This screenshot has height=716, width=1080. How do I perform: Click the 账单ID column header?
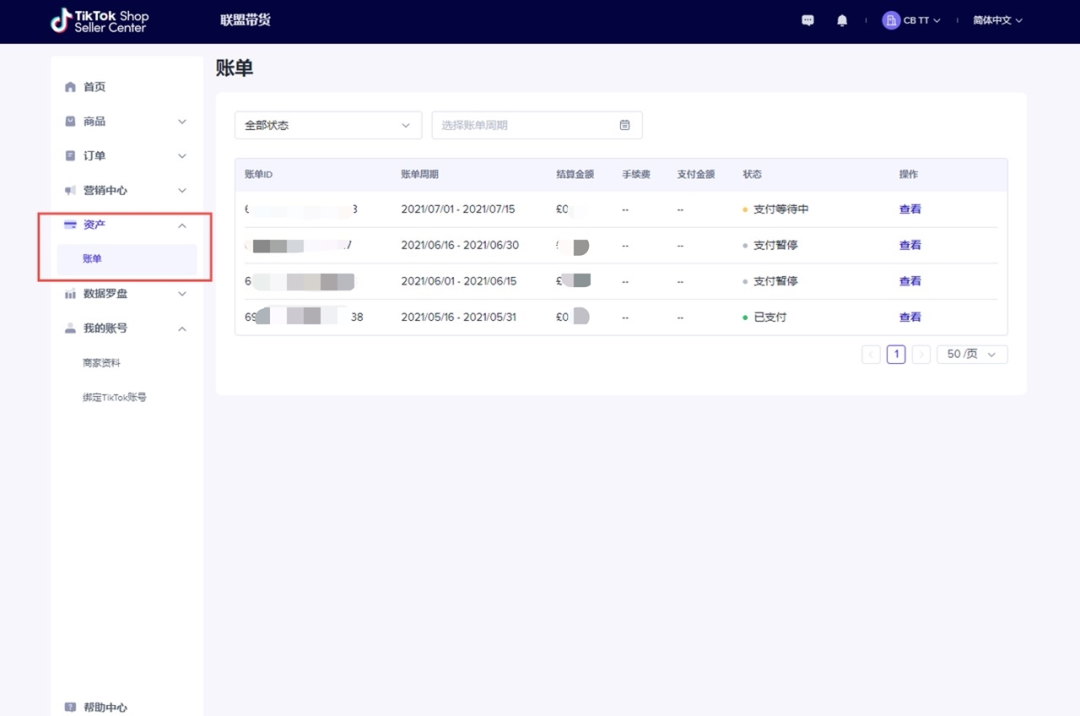click(x=258, y=174)
